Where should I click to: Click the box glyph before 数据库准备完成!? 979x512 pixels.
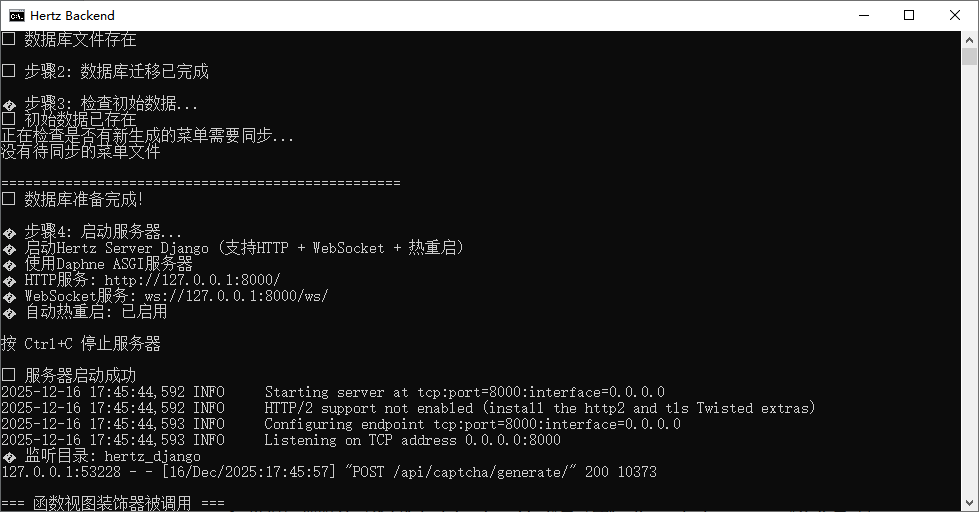click(x=8, y=199)
